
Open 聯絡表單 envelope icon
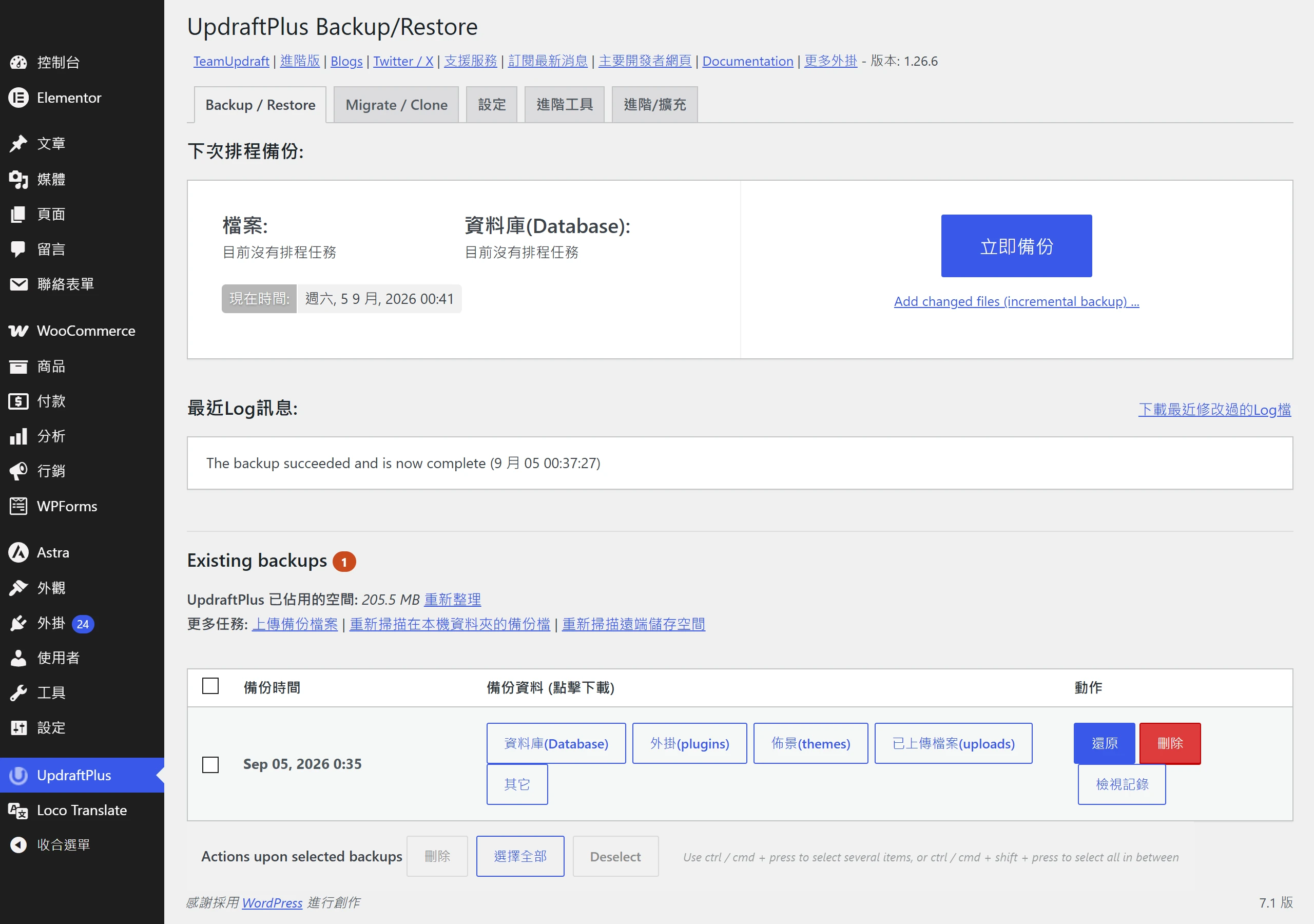click(x=18, y=284)
